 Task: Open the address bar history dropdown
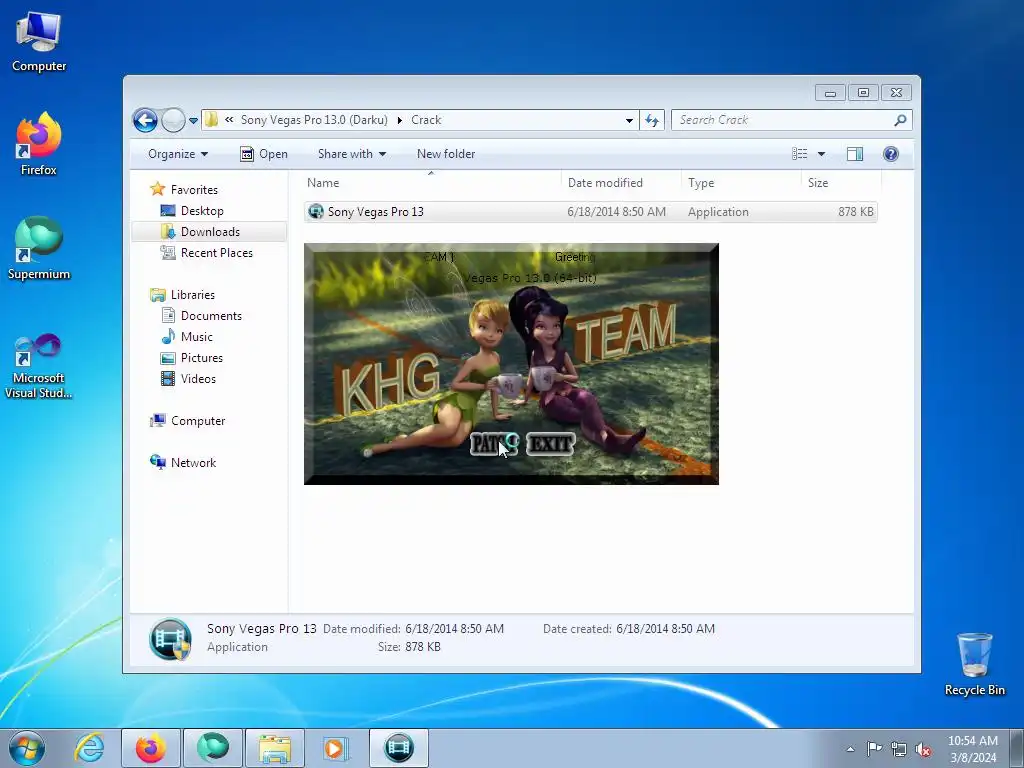coord(629,120)
